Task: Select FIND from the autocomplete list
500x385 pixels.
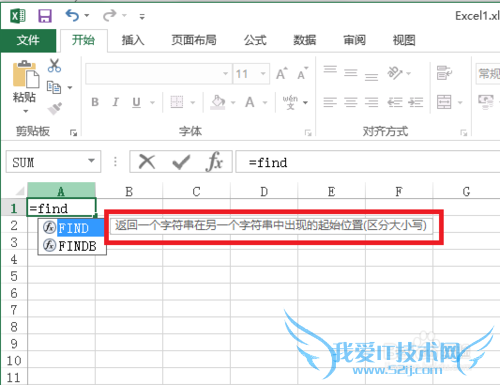Action: [72, 228]
